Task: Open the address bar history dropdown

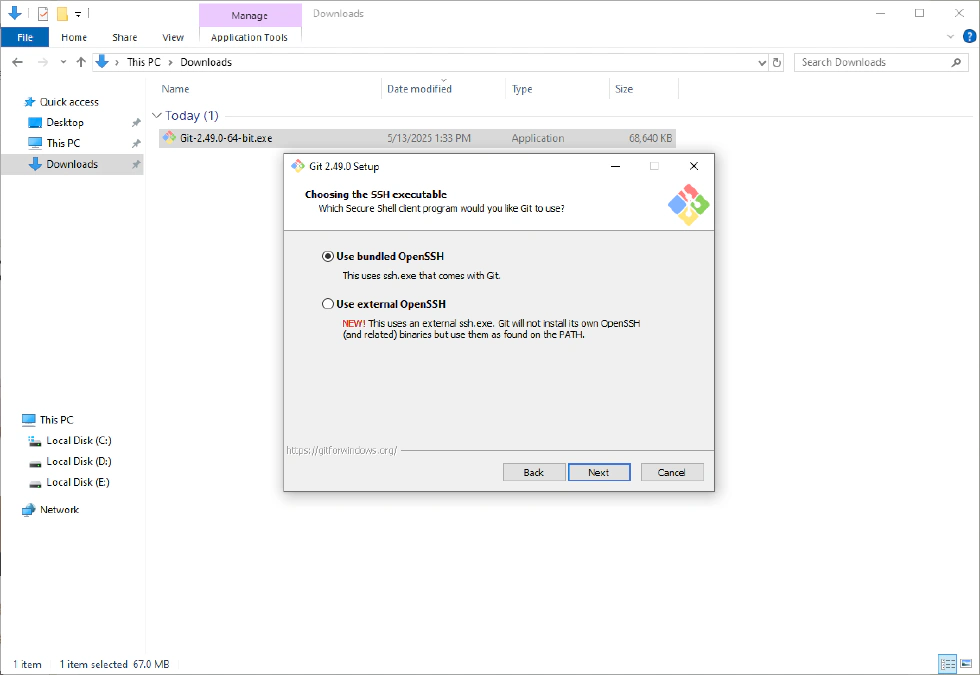Action: (762, 62)
